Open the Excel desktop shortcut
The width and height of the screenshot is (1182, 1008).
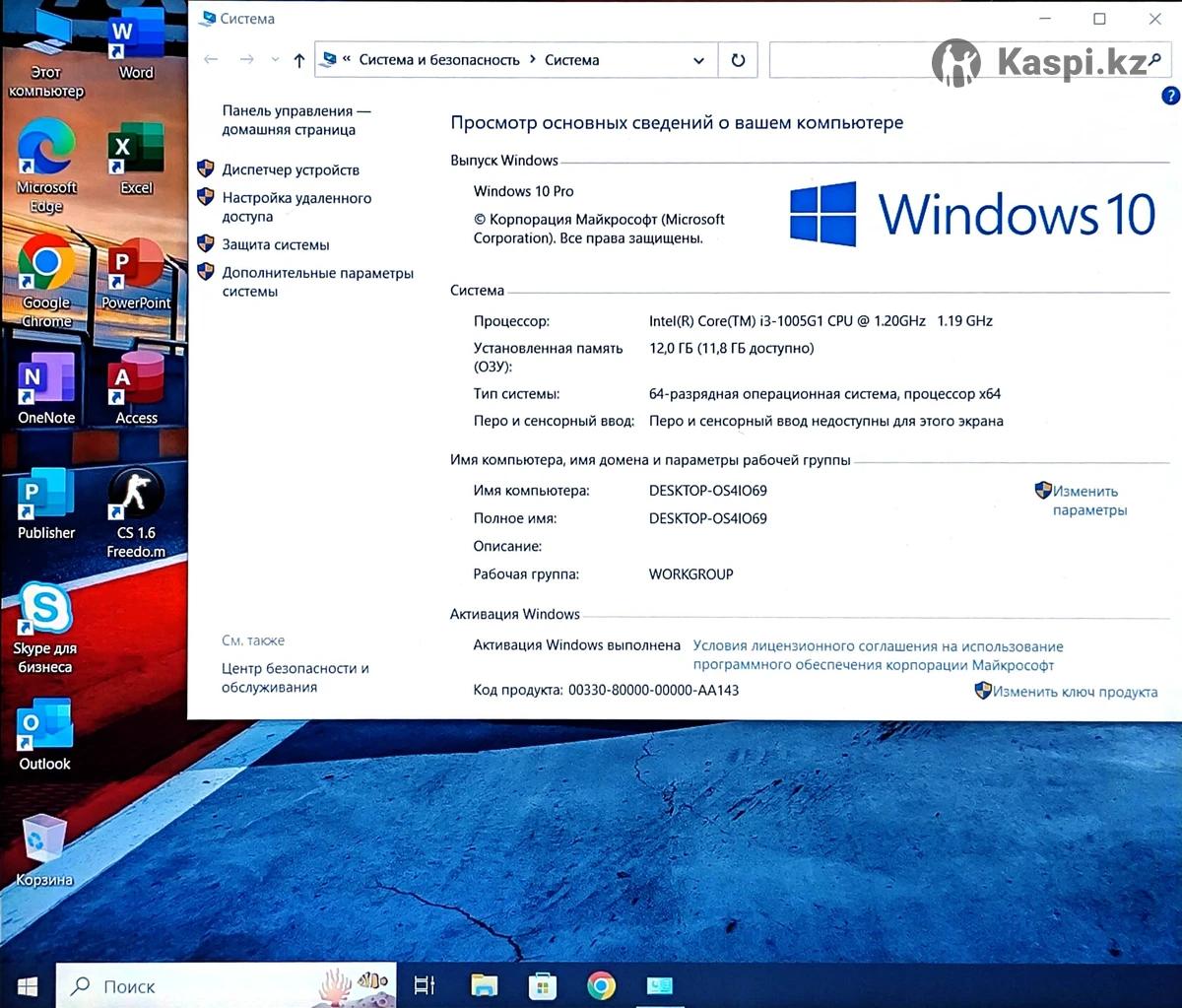point(136,160)
